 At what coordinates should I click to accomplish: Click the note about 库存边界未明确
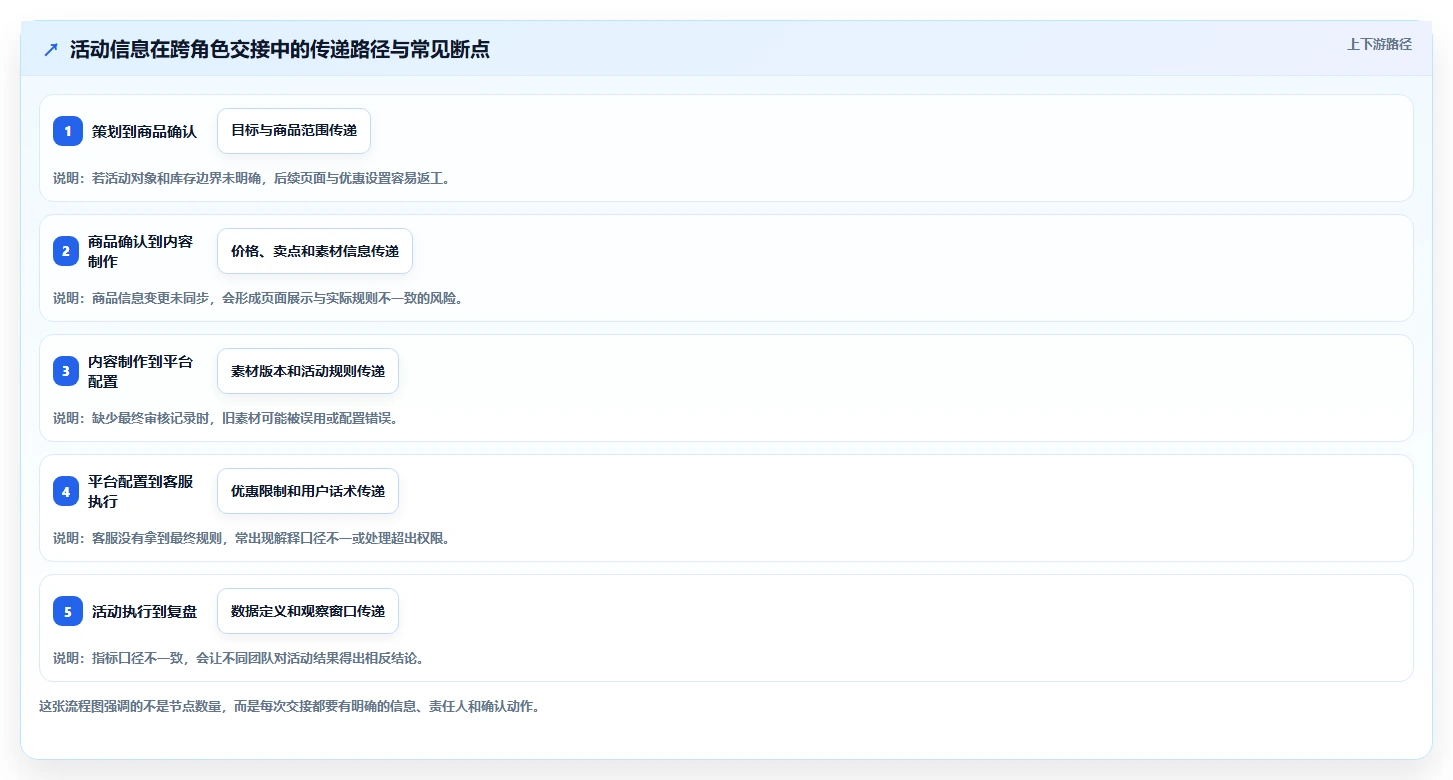251,178
